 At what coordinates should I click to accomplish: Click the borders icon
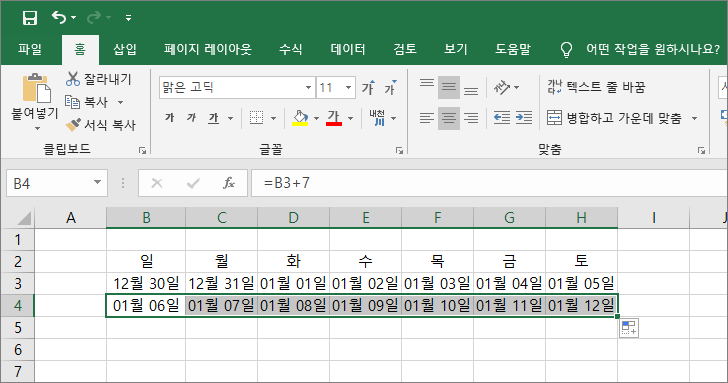coord(256,118)
